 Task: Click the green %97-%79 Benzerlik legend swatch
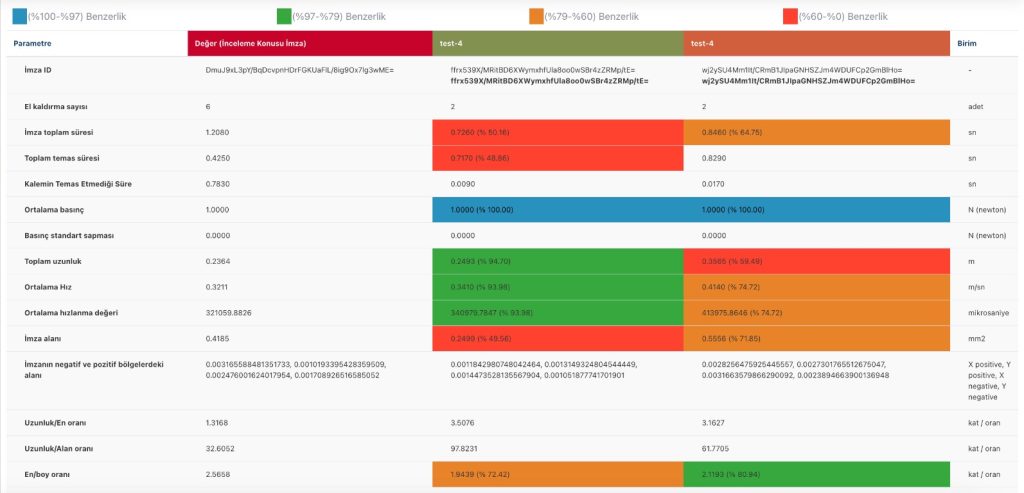click(x=284, y=16)
